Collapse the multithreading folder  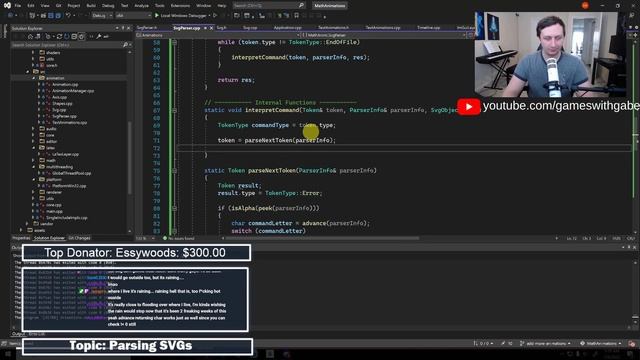pyautogui.click(x=33, y=167)
